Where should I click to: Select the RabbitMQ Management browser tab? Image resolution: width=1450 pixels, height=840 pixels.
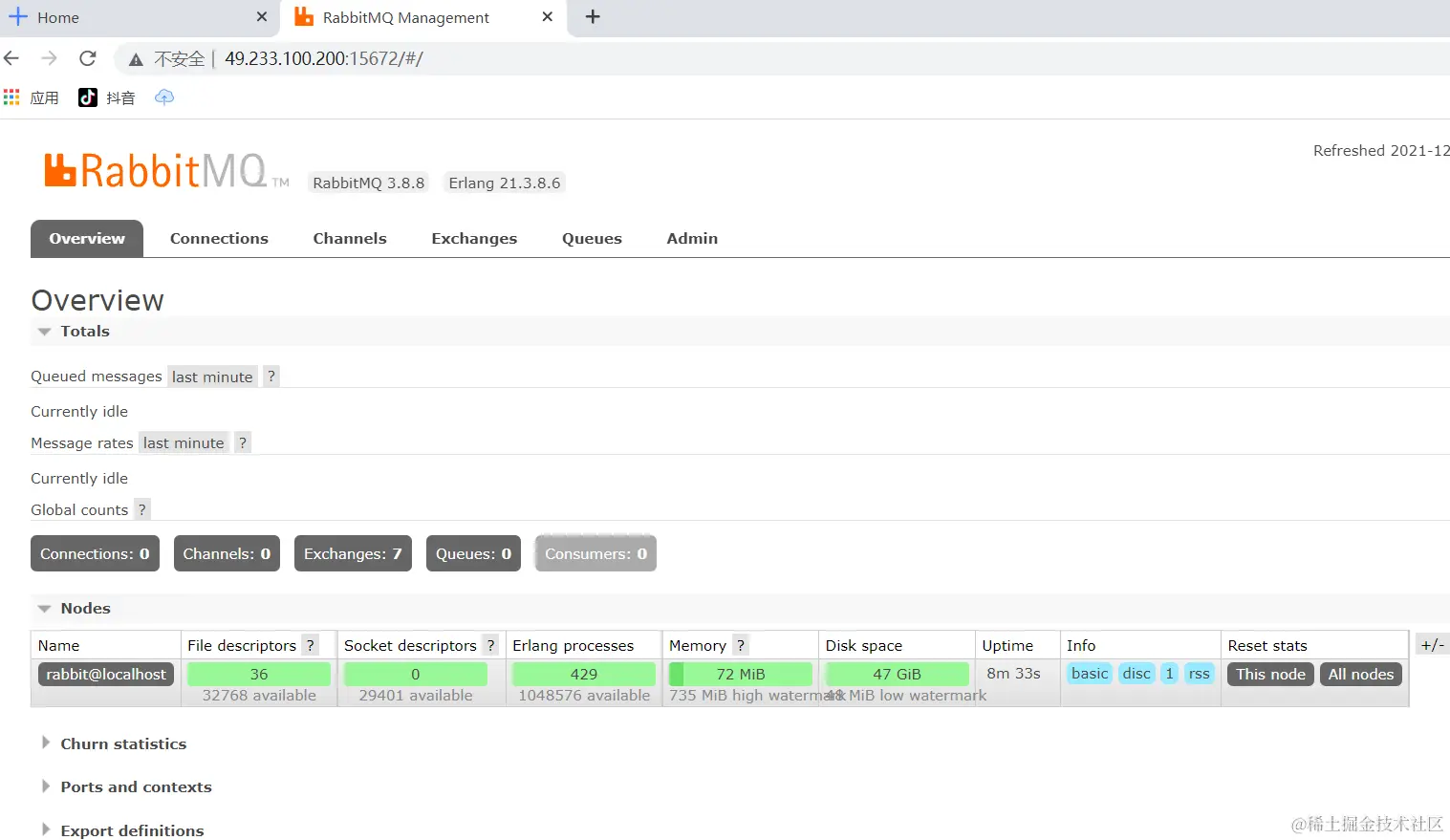[424, 17]
